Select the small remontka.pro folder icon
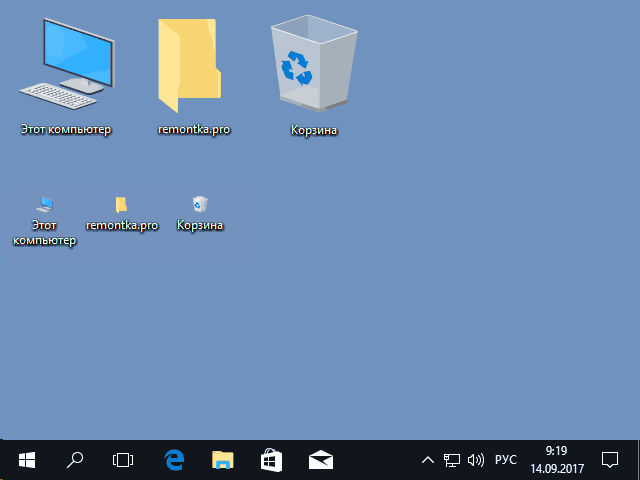Image resolution: width=640 pixels, height=480 pixels. click(x=121, y=204)
